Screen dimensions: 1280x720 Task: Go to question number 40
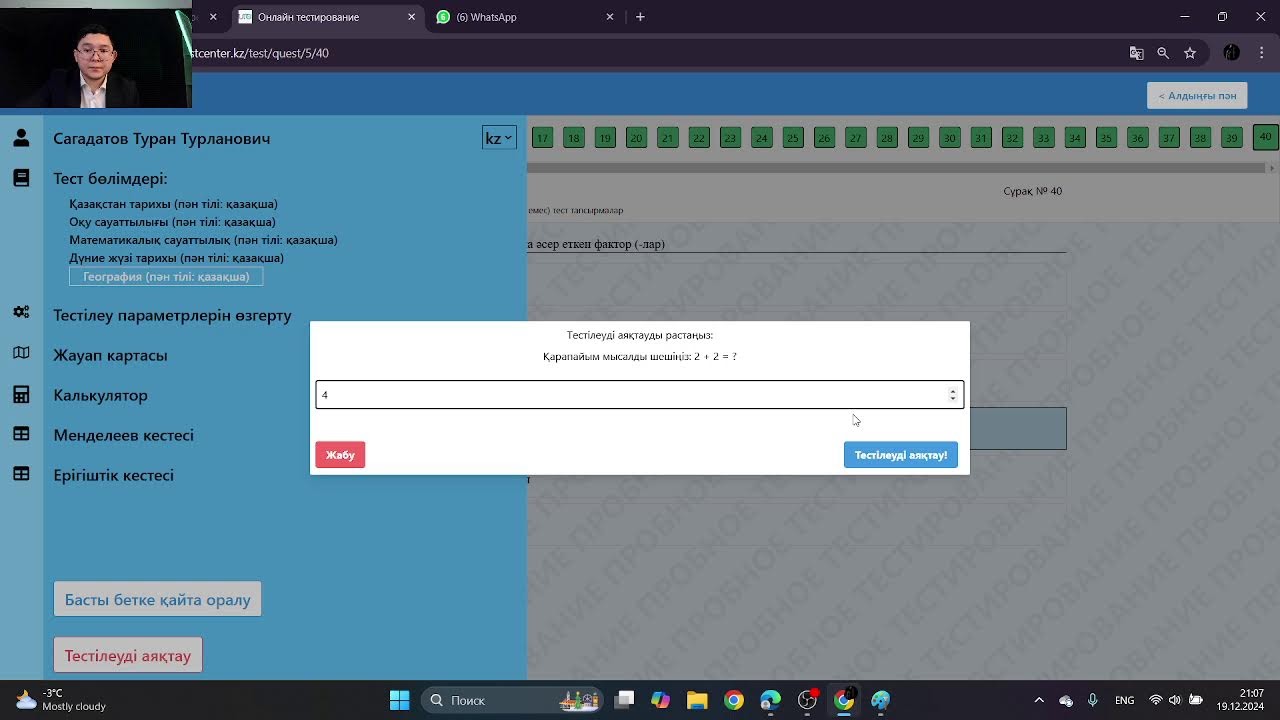1266,137
